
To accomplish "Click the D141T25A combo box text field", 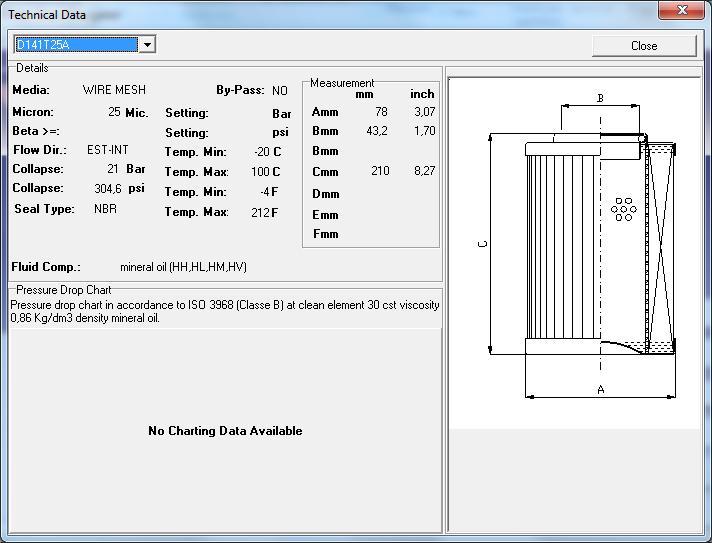I will coord(75,44).
